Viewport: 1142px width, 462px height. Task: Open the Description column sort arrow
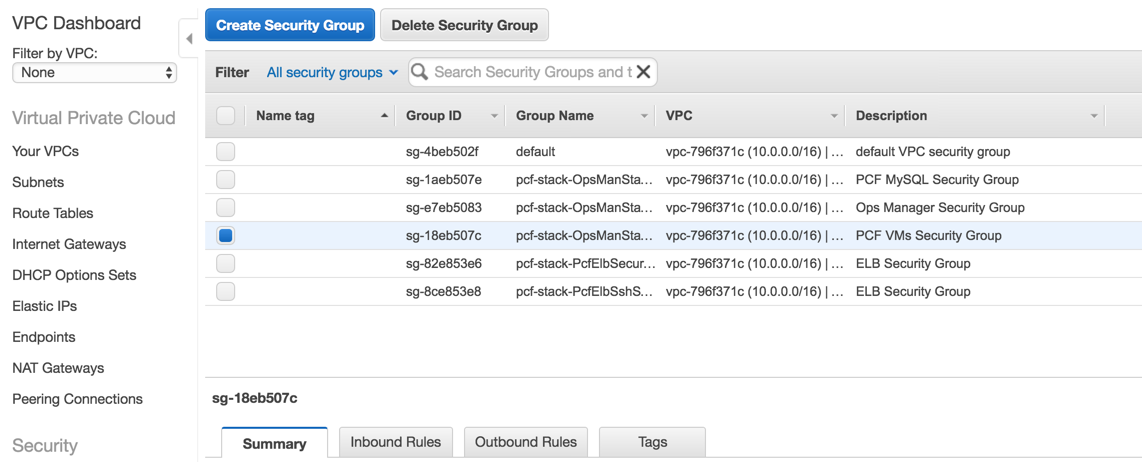coord(1094,116)
